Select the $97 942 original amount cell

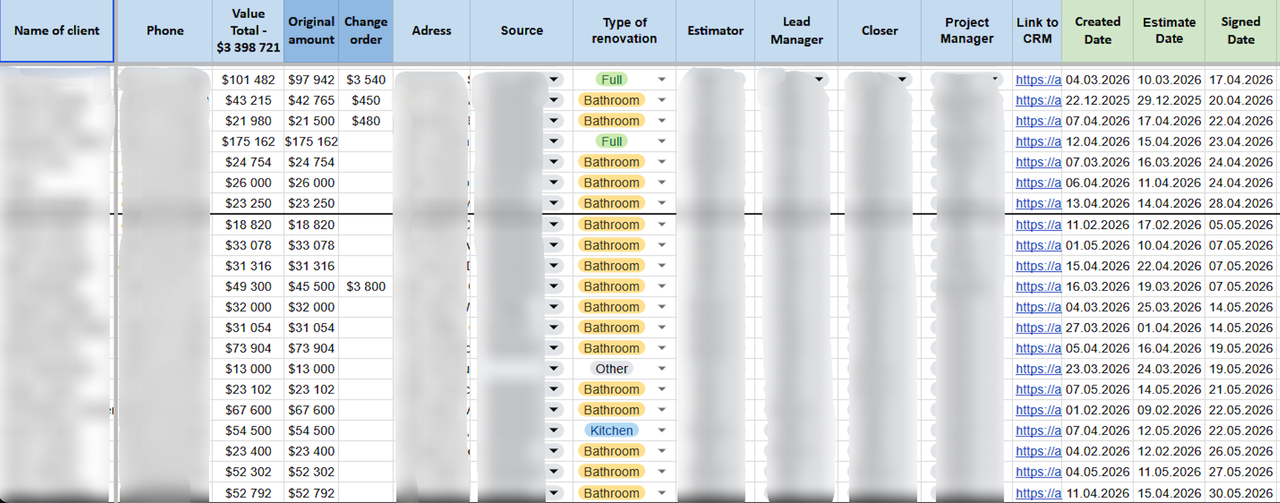(x=311, y=80)
